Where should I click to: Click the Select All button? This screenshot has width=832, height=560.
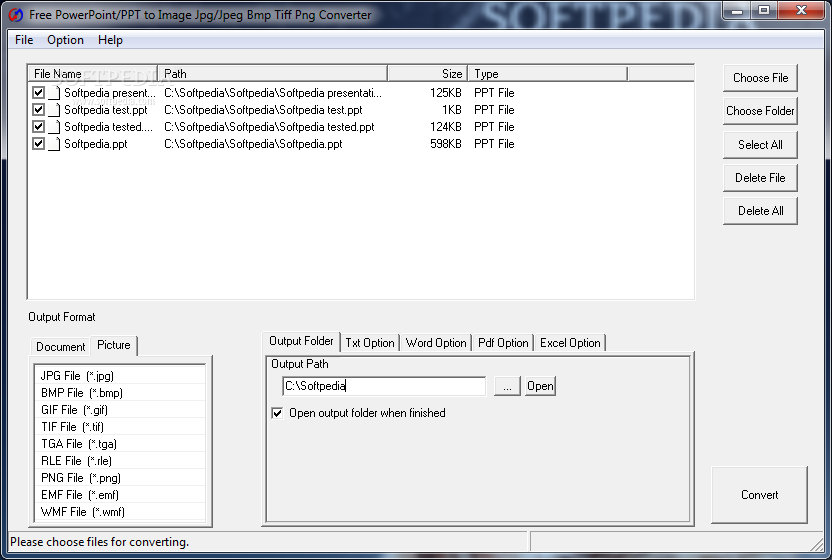760,145
